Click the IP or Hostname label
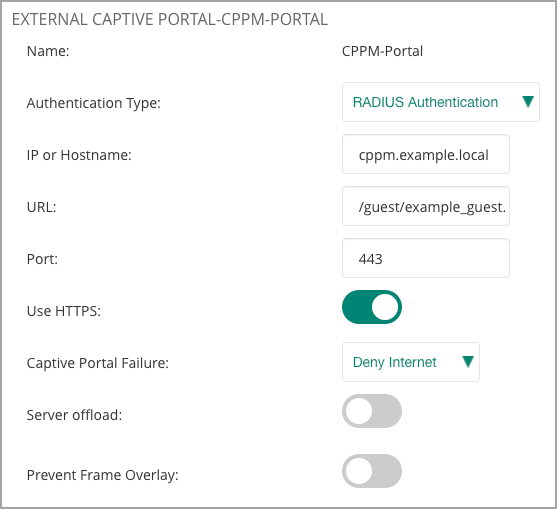 [79, 155]
